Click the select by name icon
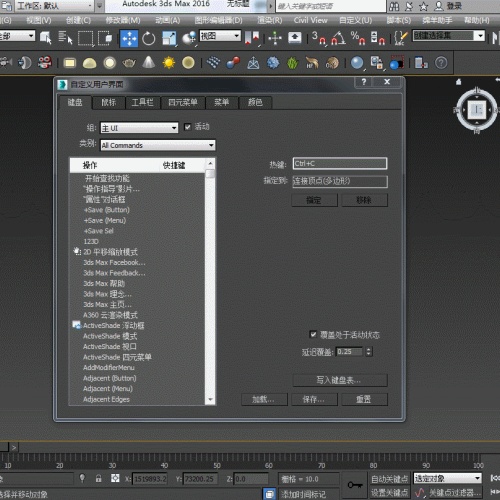The height and width of the screenshot is (500, 500). tap(65, 38)
